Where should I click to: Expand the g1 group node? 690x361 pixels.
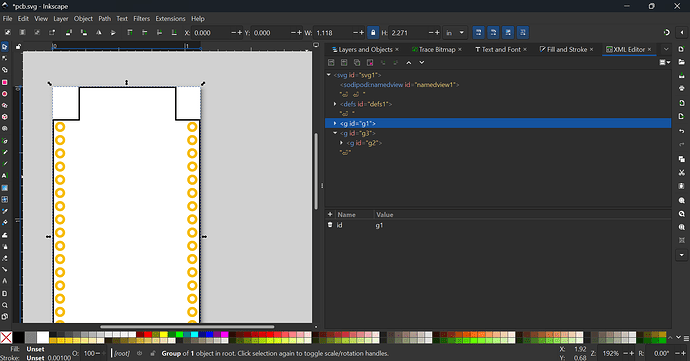pyautogui.click(x=335, y=123)
